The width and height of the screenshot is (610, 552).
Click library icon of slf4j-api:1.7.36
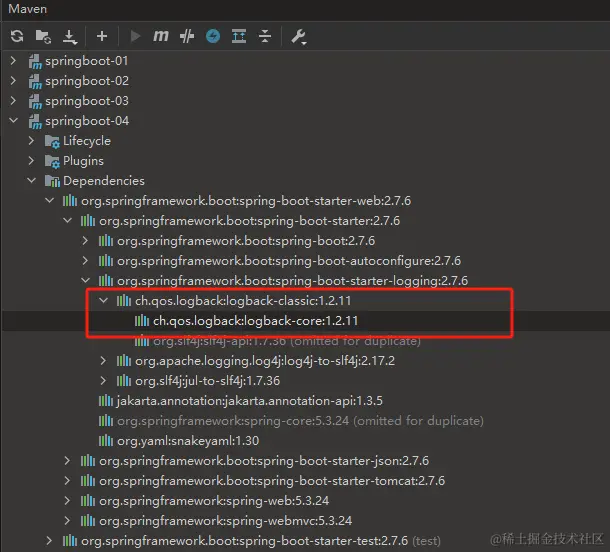142,341
